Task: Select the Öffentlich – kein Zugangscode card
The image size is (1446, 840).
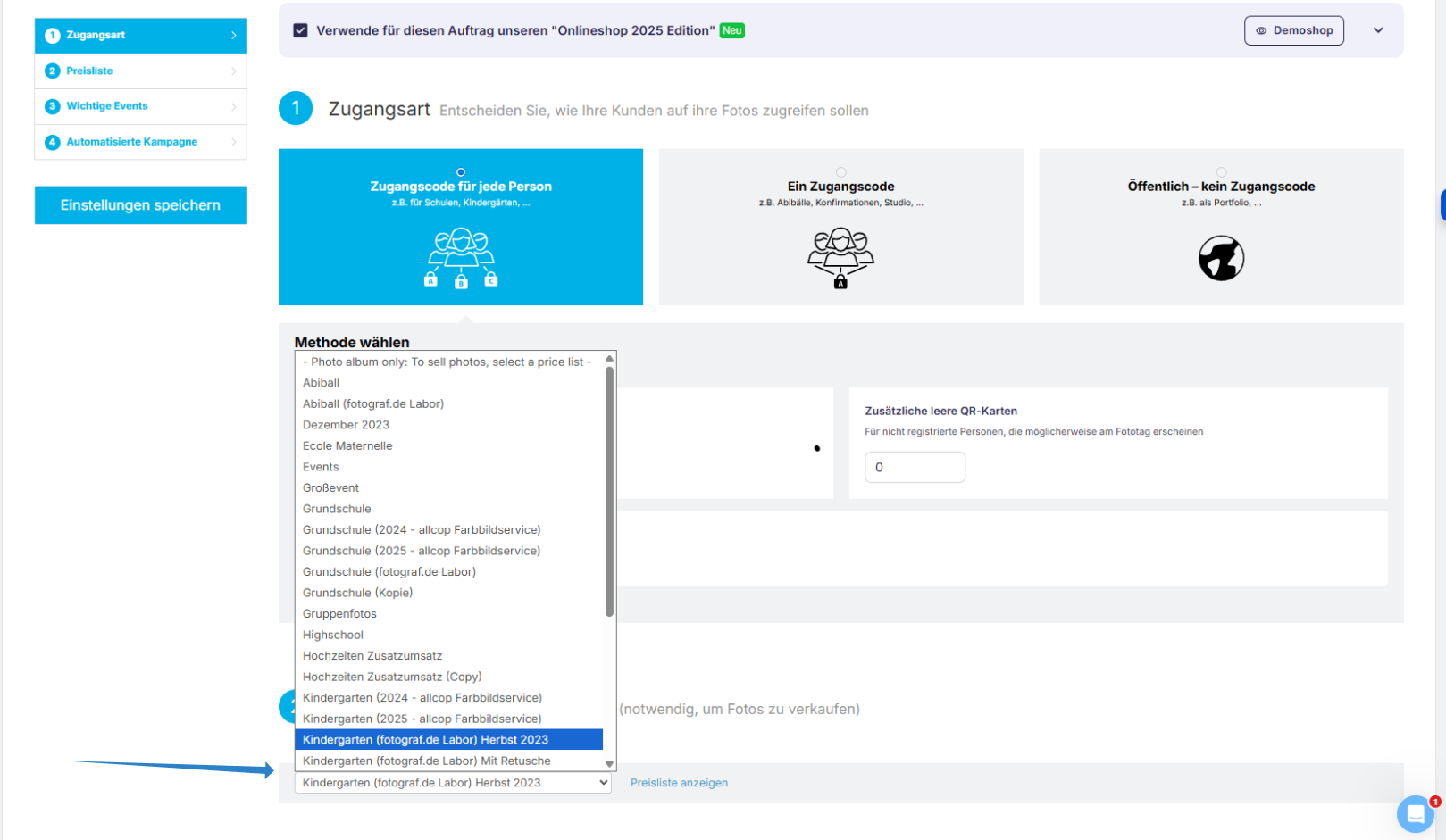Action: pyautogui.click(x=1221, y=227)
